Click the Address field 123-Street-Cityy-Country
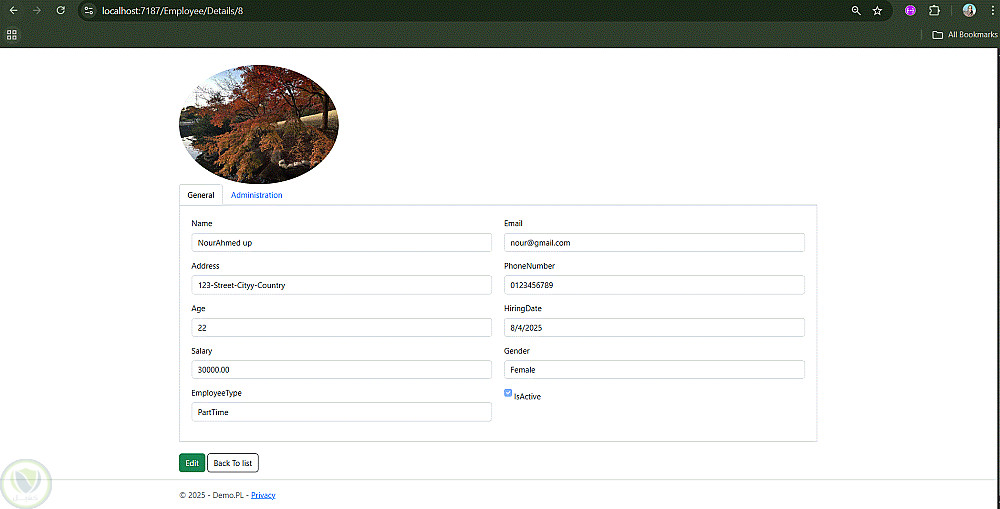1000x509 pixels. tap(341, 285)
